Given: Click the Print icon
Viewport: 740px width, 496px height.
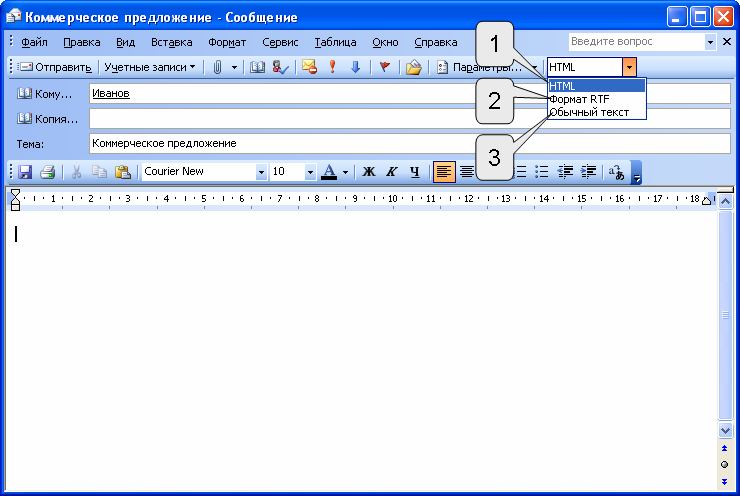Looking at the screenshot, I should click(48, 172).
